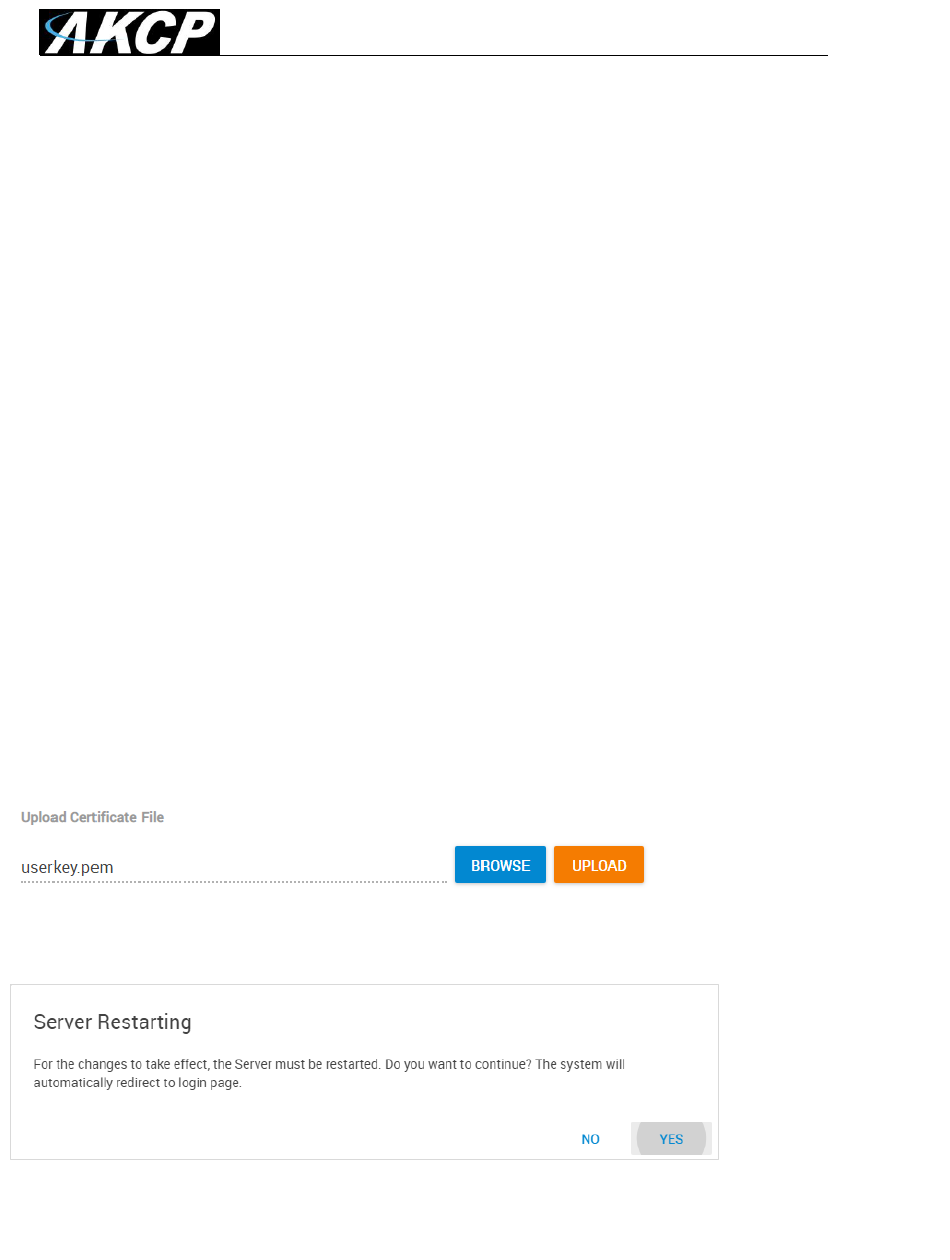Click the AKCP logo in header

[x=129, y=32]
